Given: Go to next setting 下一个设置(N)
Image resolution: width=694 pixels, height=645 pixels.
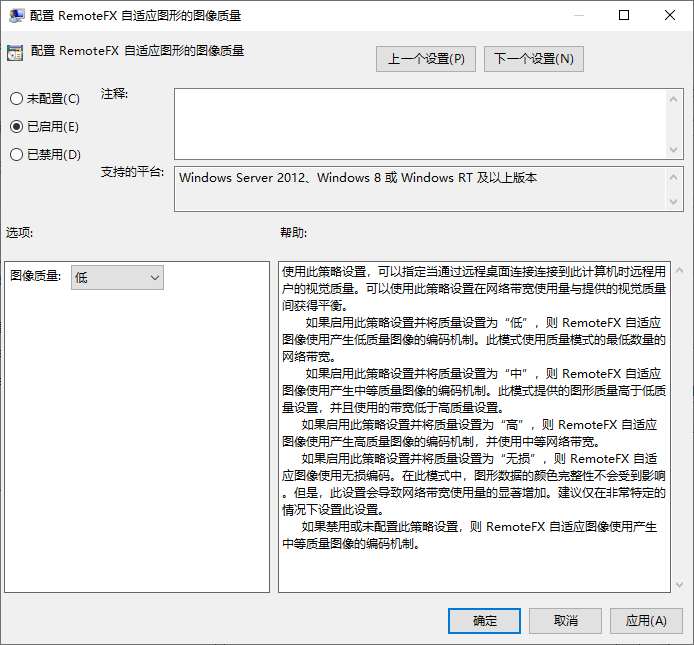Looking at the screenshot, I should pos(534,59).
